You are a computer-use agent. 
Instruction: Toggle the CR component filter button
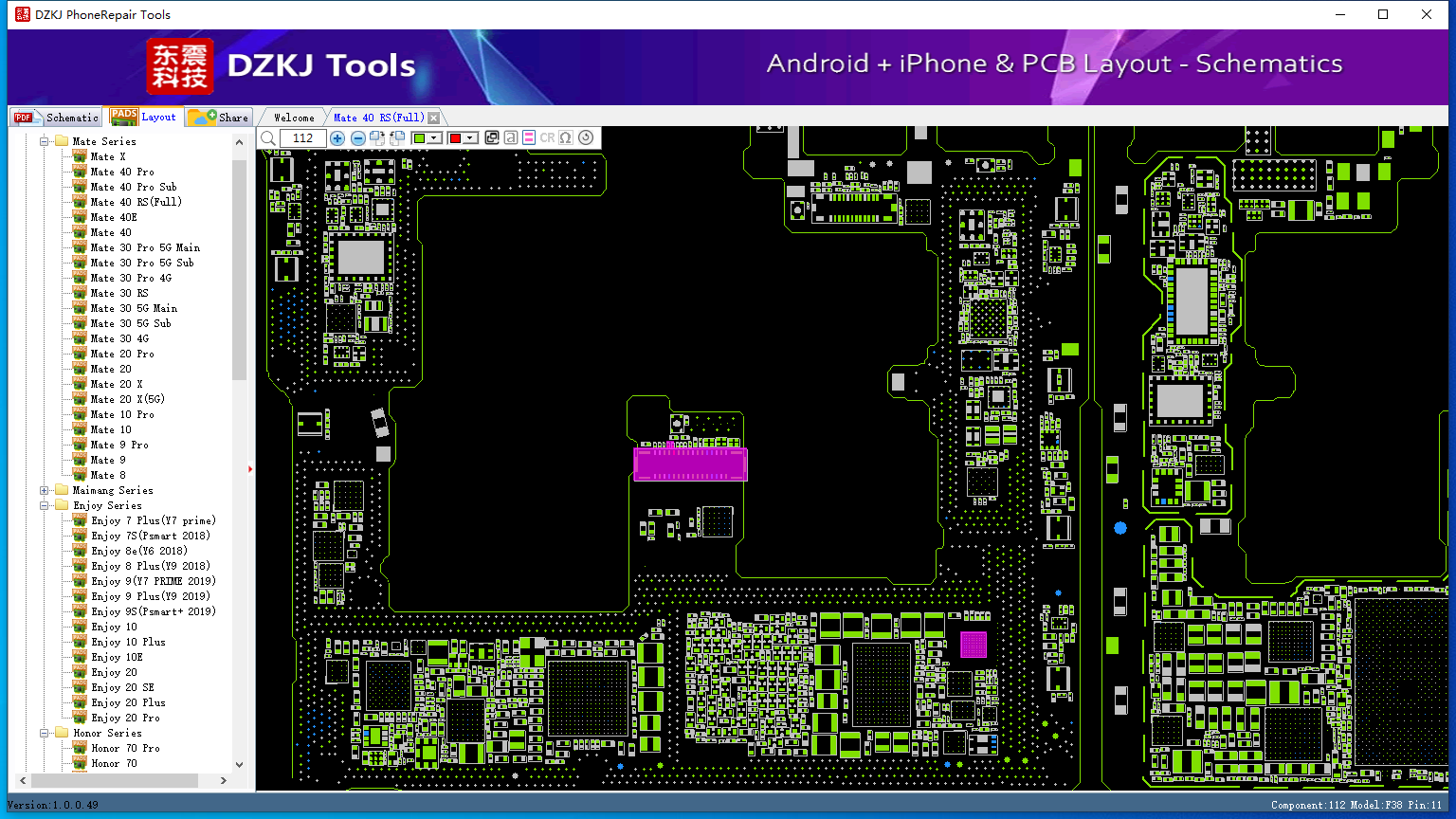(547, 138)
